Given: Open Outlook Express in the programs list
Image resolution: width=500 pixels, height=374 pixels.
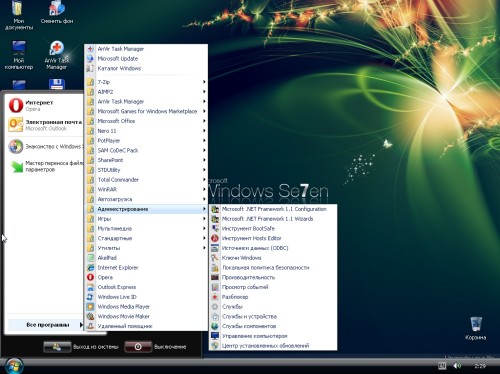Looking at the screenshot, I should 146,287.
